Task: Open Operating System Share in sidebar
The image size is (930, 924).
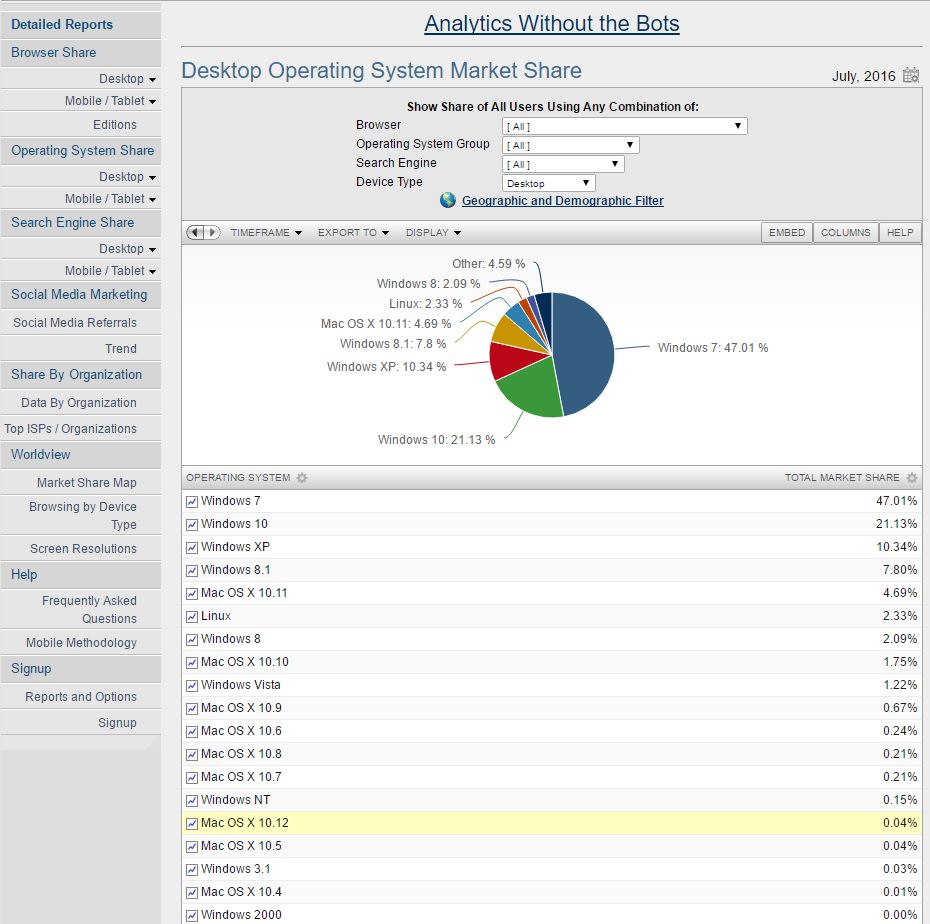Action: (x=82, y=151)
